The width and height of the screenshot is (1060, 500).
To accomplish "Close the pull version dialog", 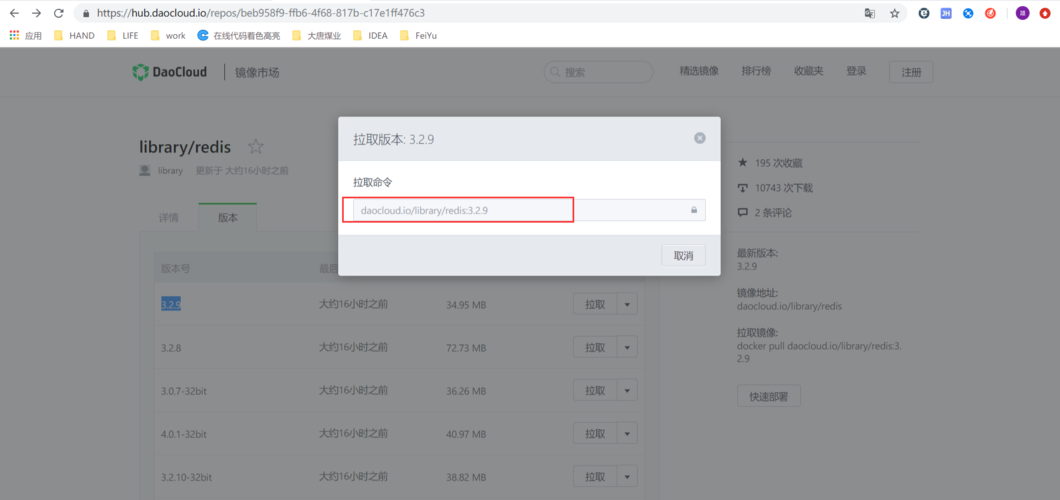I will pyautogui.click(x=700, y=138).
